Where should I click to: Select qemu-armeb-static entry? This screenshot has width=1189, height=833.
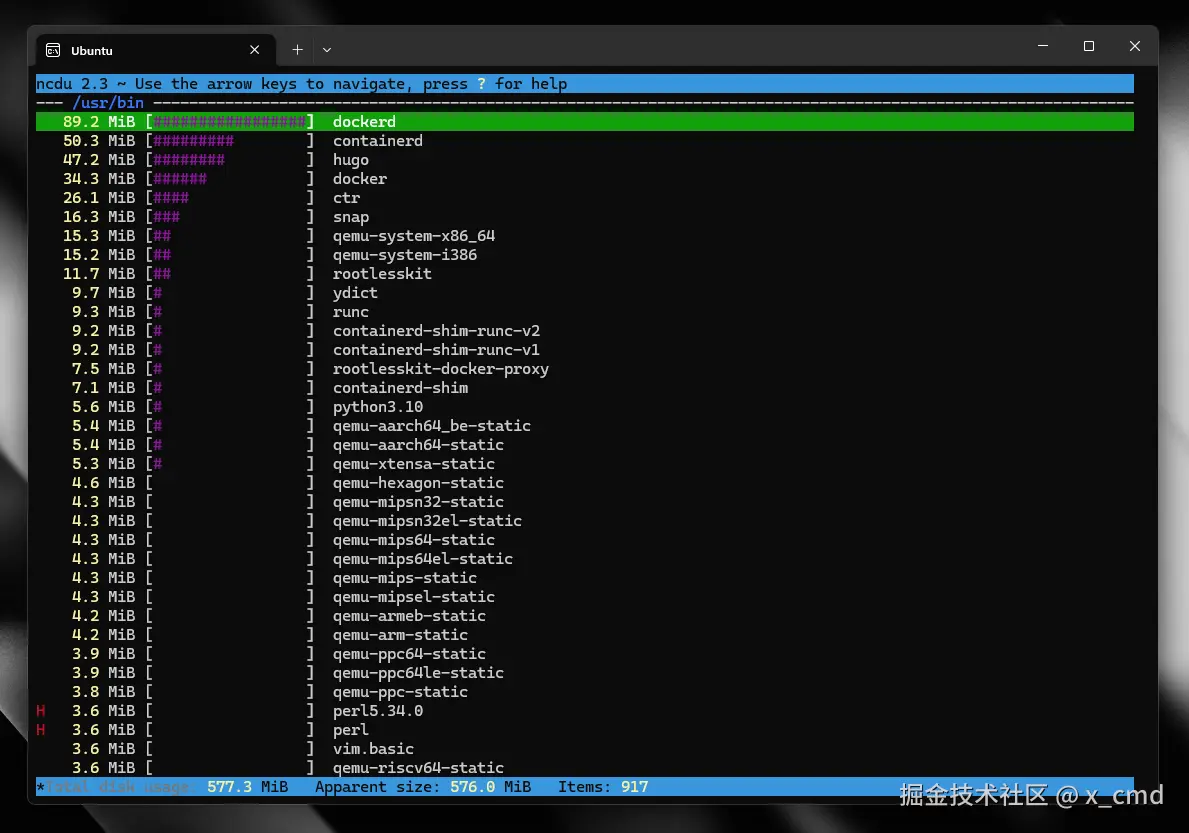coord(585,615)
